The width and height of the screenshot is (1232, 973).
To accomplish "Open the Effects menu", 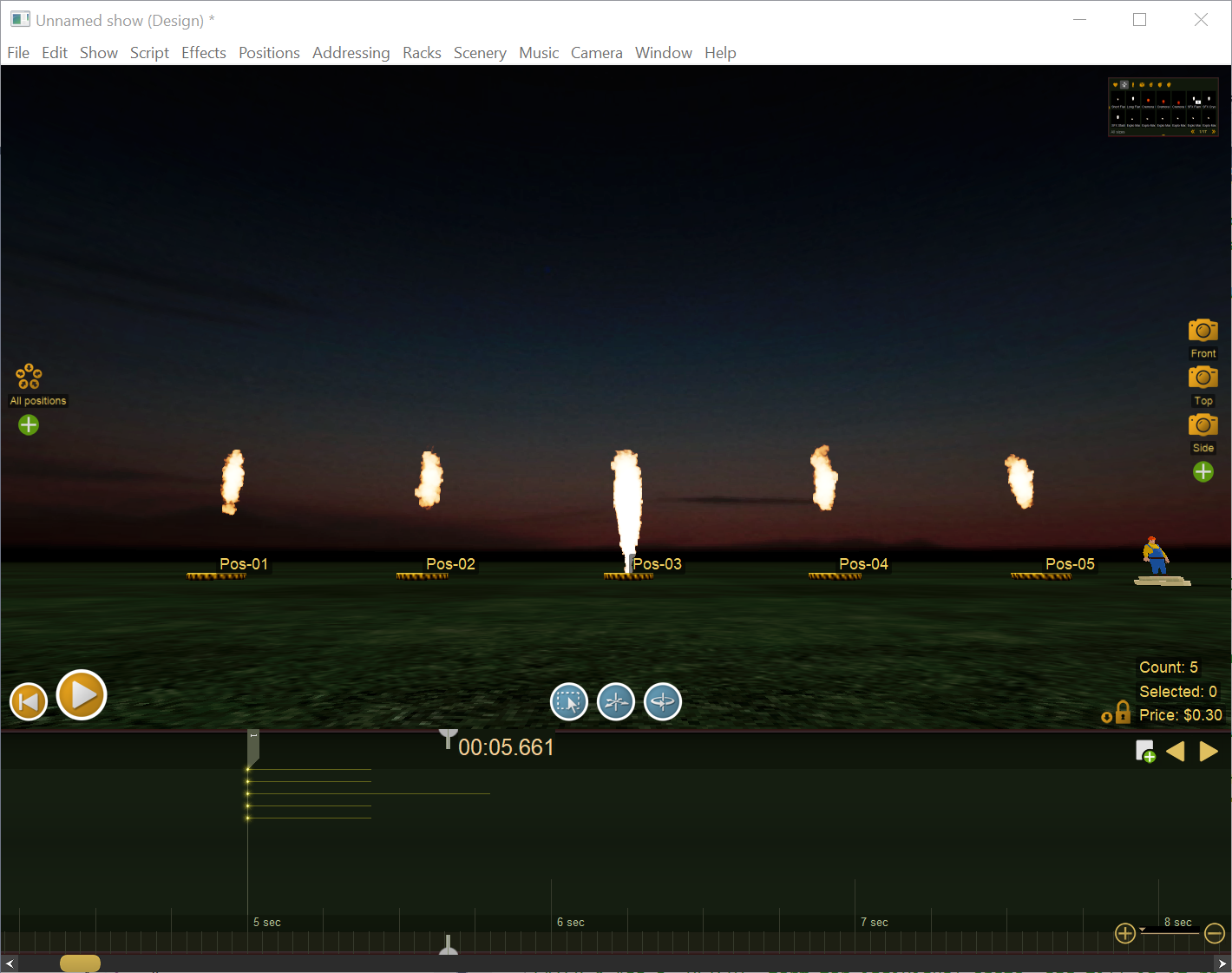I will [203, 52].
